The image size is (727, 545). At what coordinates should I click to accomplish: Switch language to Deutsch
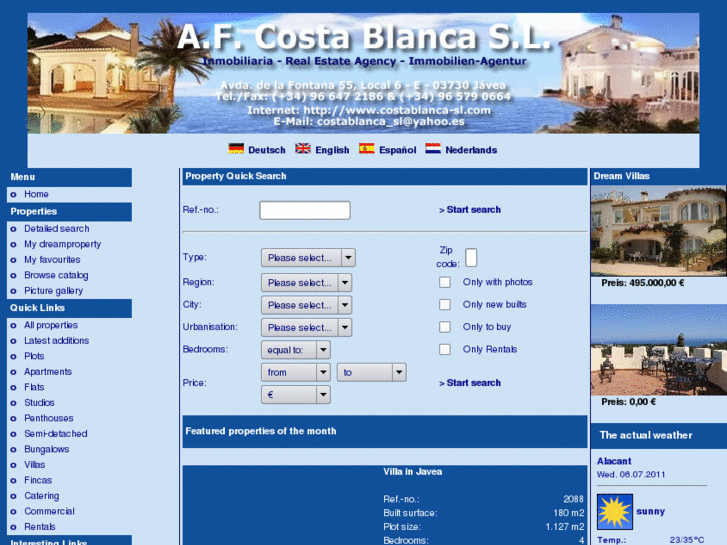click(267, 150)
